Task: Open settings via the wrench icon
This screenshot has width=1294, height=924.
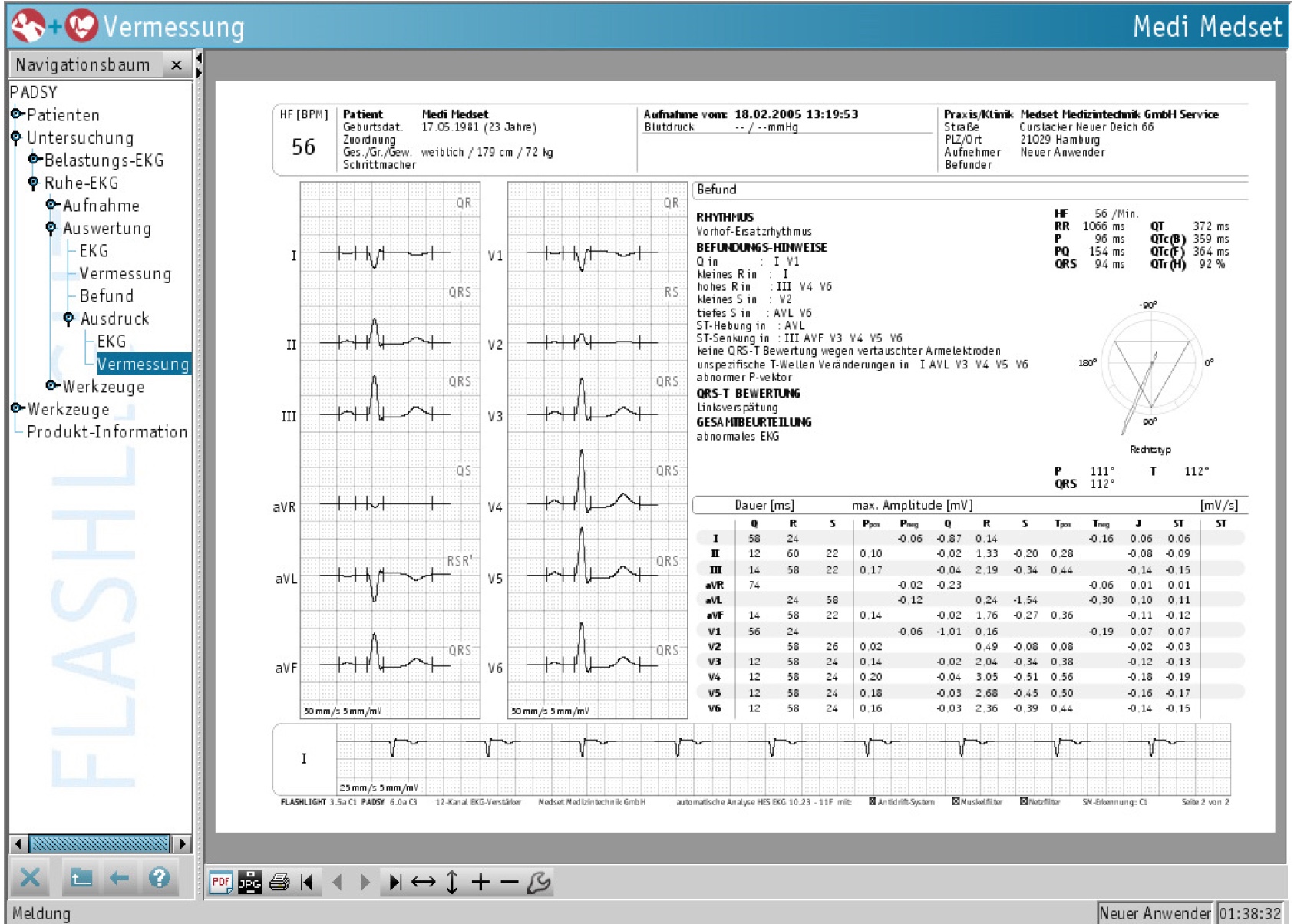Action: click(x=539, y=882)
